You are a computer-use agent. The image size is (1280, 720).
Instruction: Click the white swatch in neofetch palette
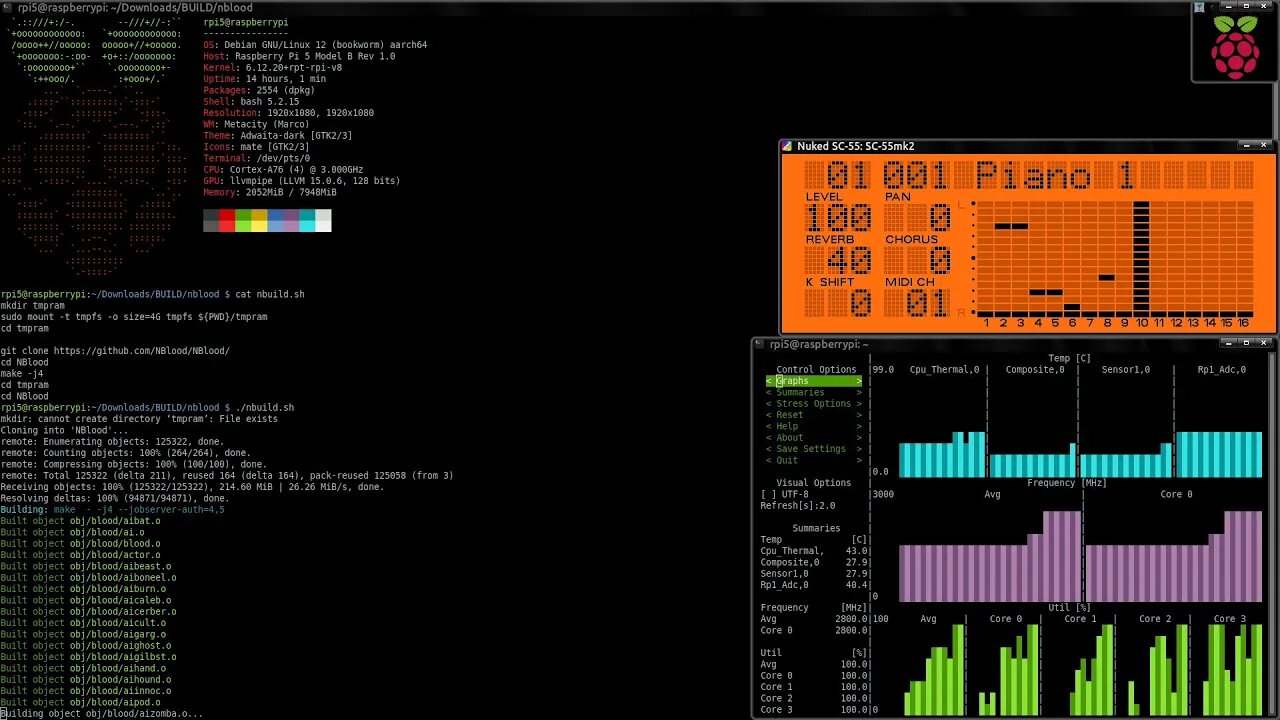tap(323, 221)
